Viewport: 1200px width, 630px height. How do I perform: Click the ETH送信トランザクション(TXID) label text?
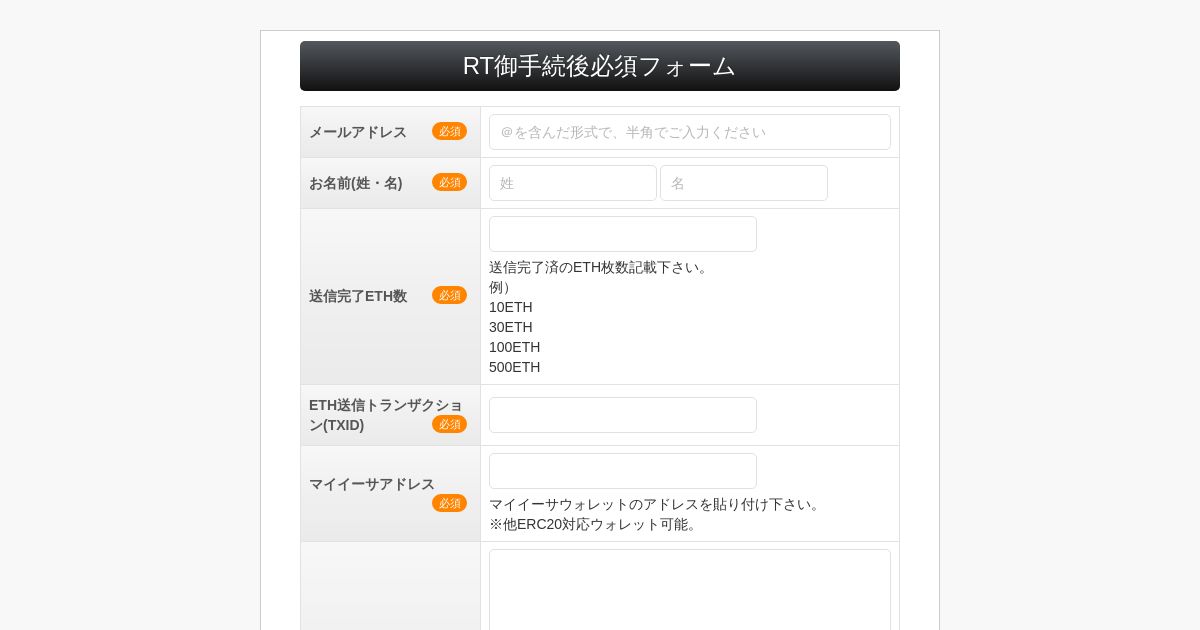coord(386,415)
